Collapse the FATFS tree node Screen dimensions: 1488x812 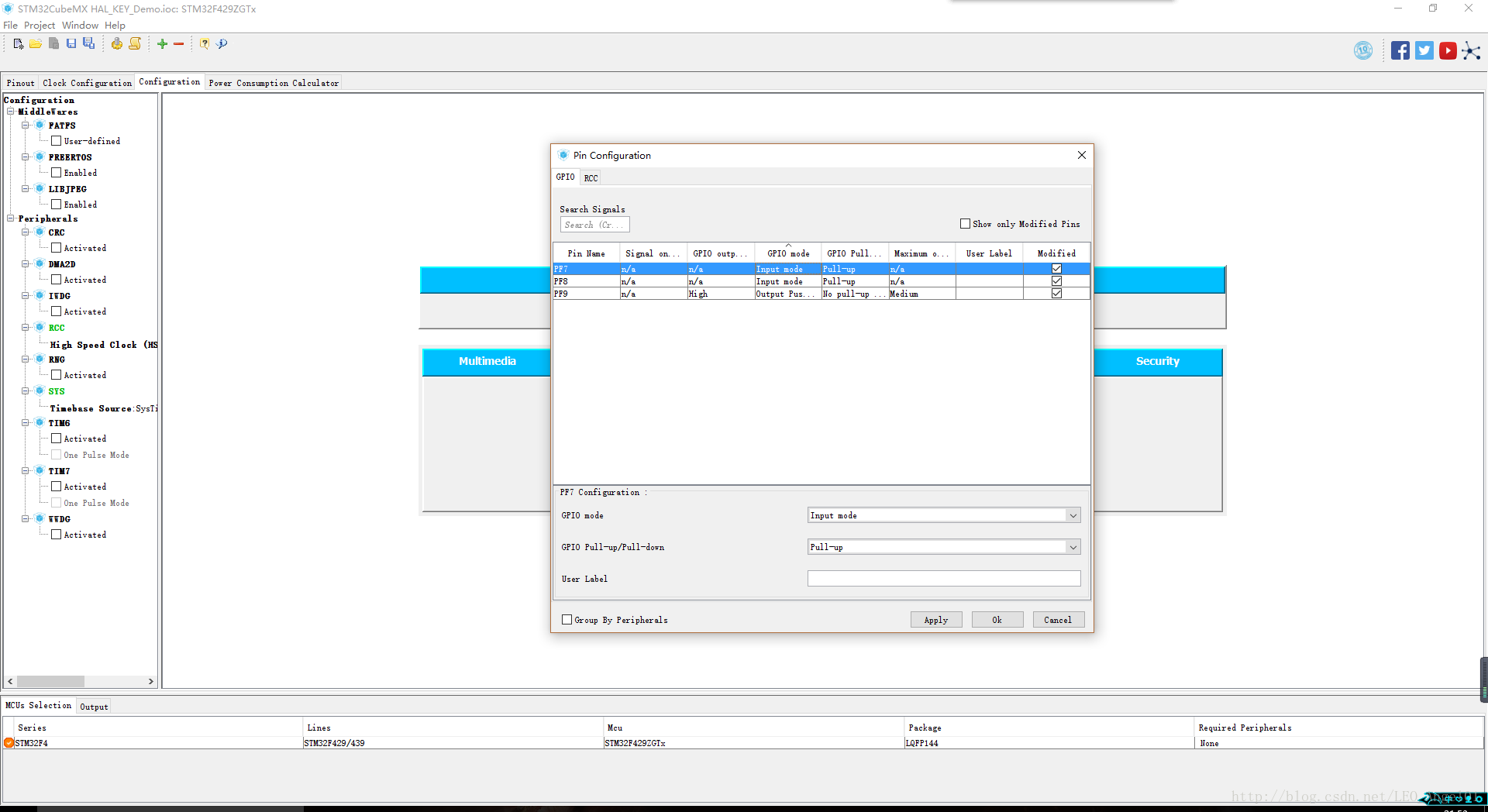click(x=26, y=126)
